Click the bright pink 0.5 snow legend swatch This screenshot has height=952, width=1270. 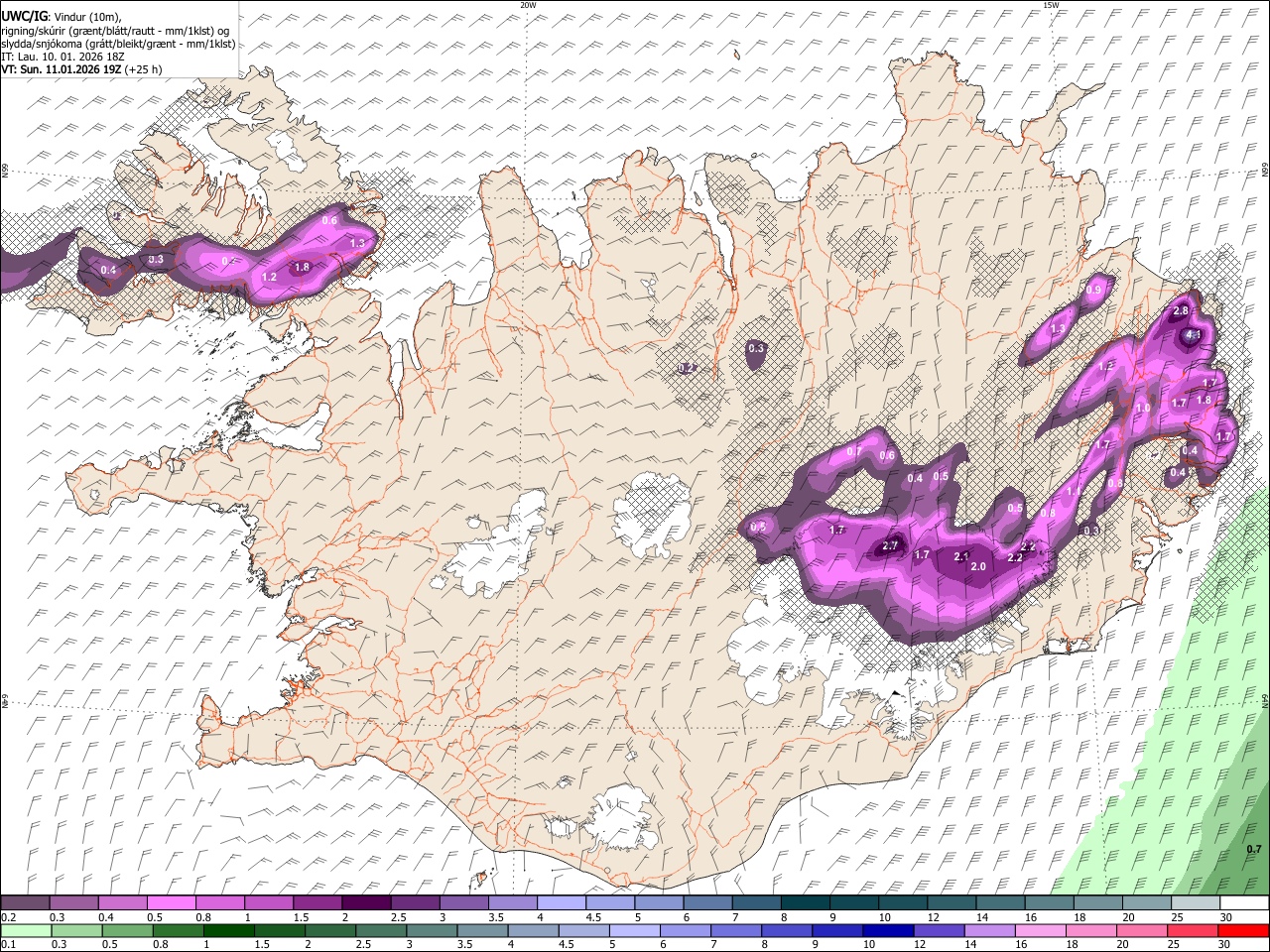(x=171, y=902)
